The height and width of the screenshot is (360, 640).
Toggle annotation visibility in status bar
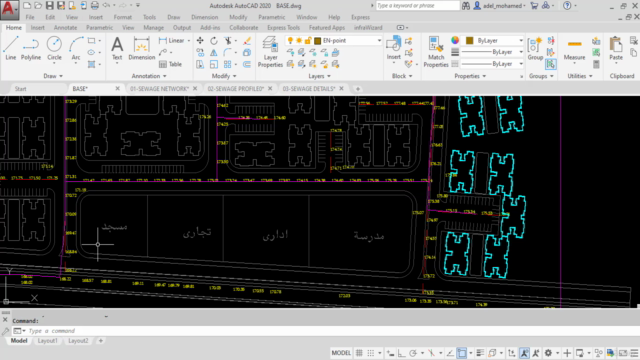(x=524, y=353)
